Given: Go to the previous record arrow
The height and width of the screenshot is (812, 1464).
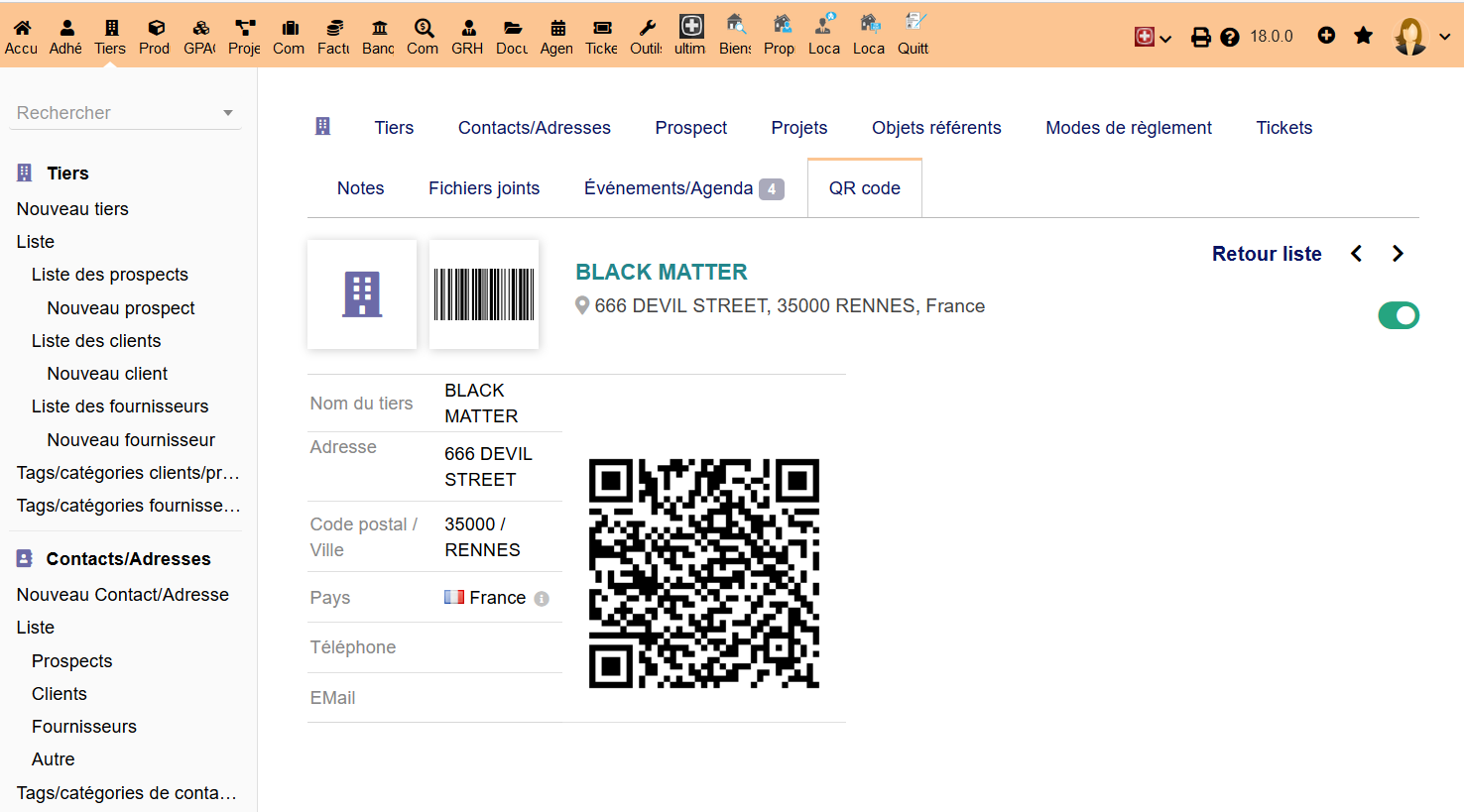Looking at the screenshot, I should point(1356,254).
